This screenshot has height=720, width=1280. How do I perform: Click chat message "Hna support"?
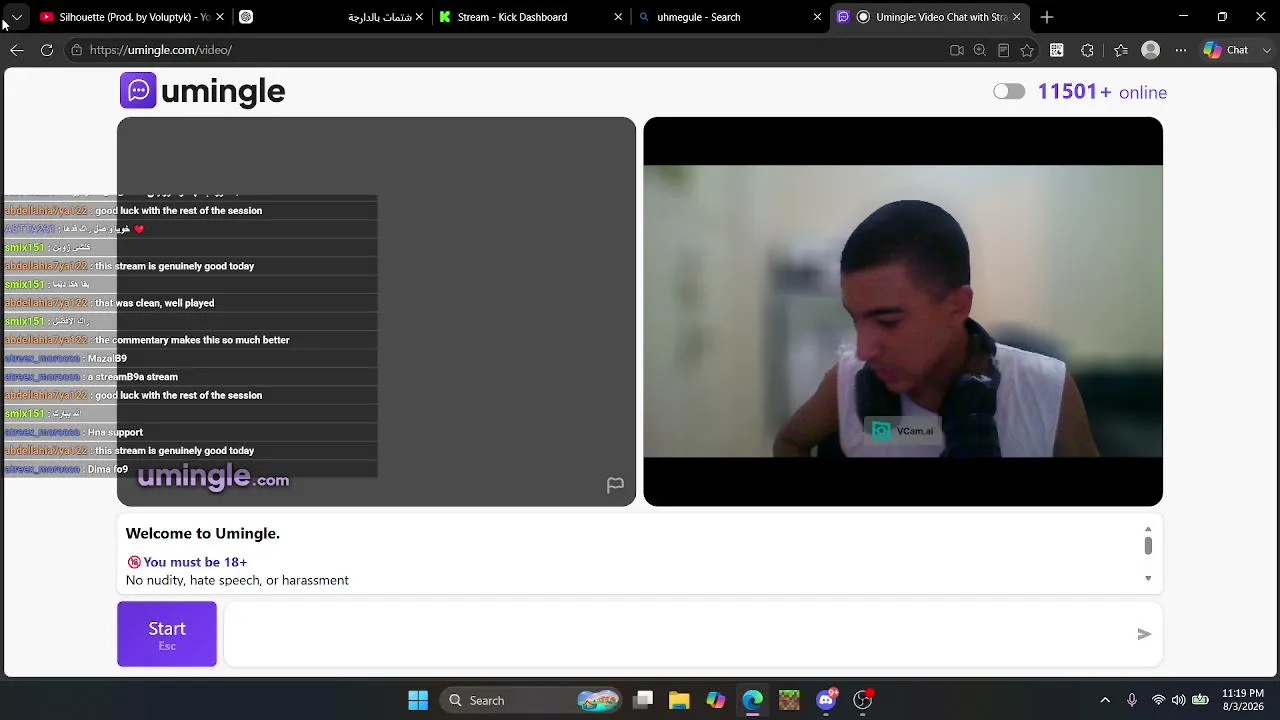[115, 432]
